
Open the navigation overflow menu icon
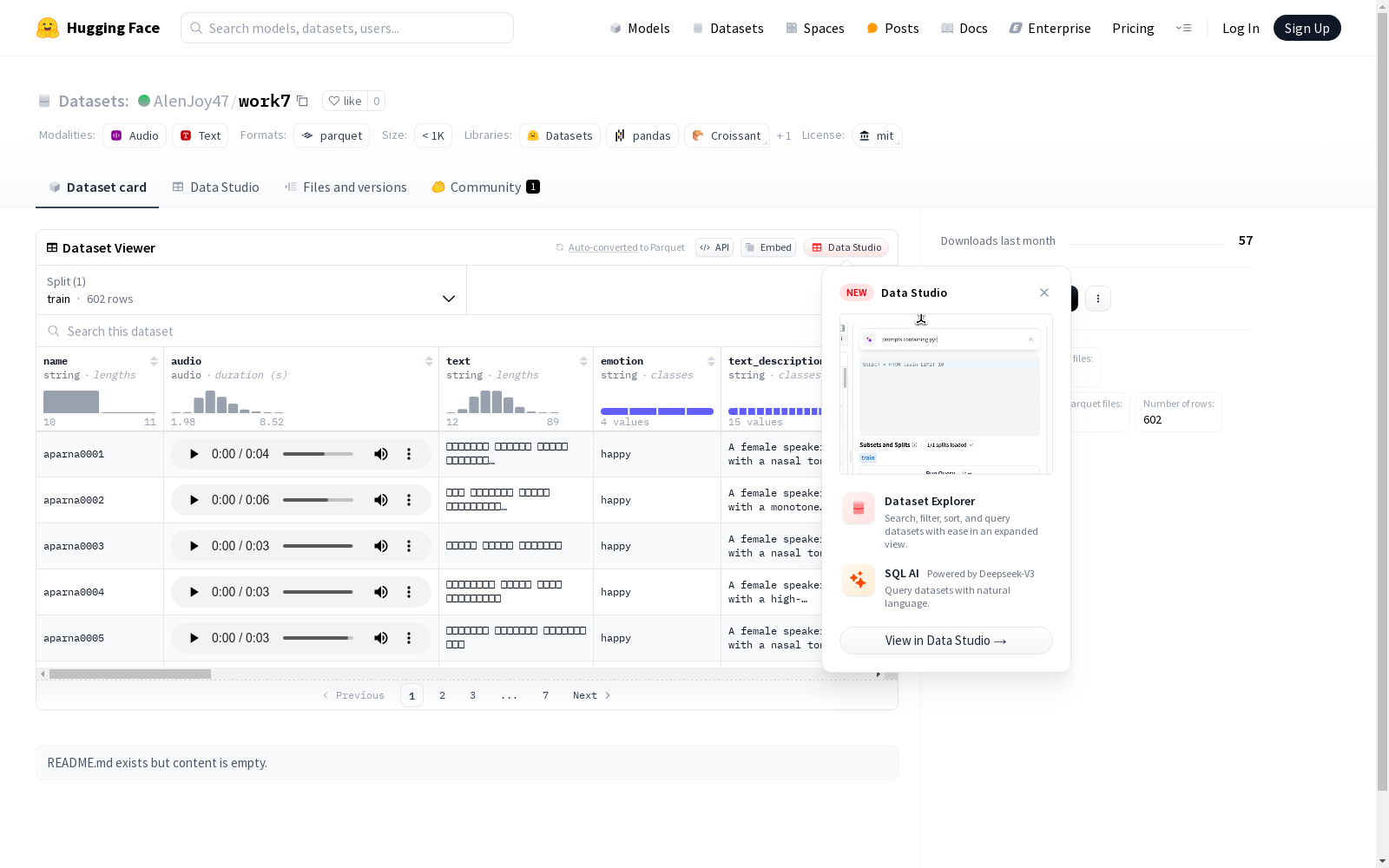pos(1183,28)
